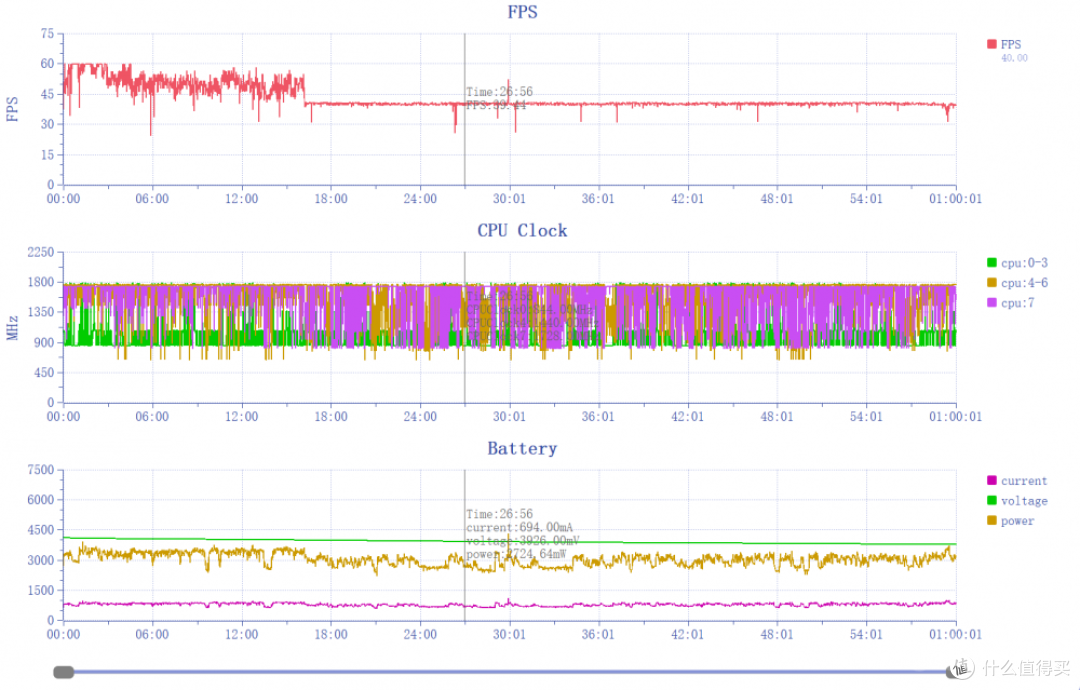1080x690 pixels.
Task: Click the Time:26:56 tooltip in the FPS chart
Action: click(x=499, y=92)
